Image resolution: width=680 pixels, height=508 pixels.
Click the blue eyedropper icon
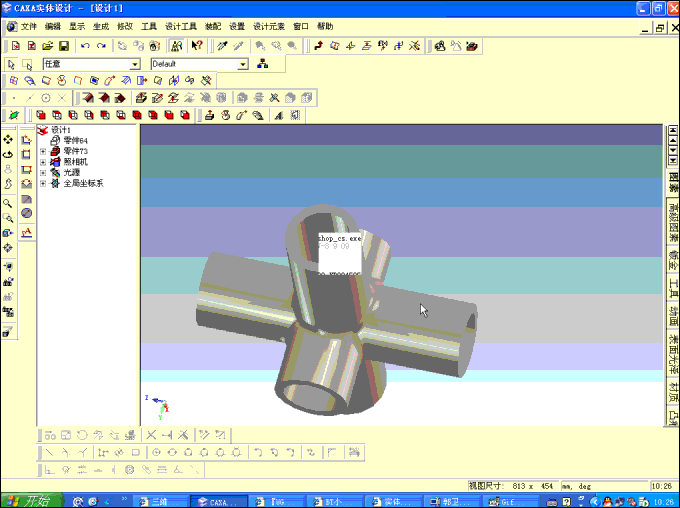pyautogui.click(x=222, y=46)
